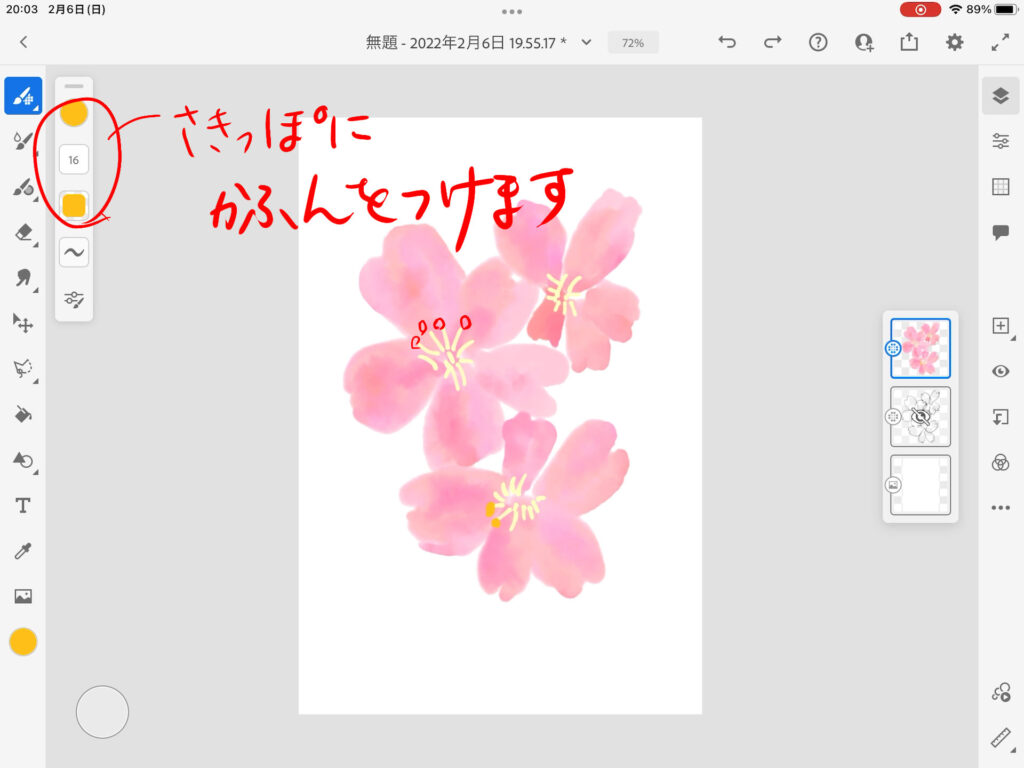Select the Eyedropper tool
This screenshot has height=768, width=1024.
tap(23, 550)
